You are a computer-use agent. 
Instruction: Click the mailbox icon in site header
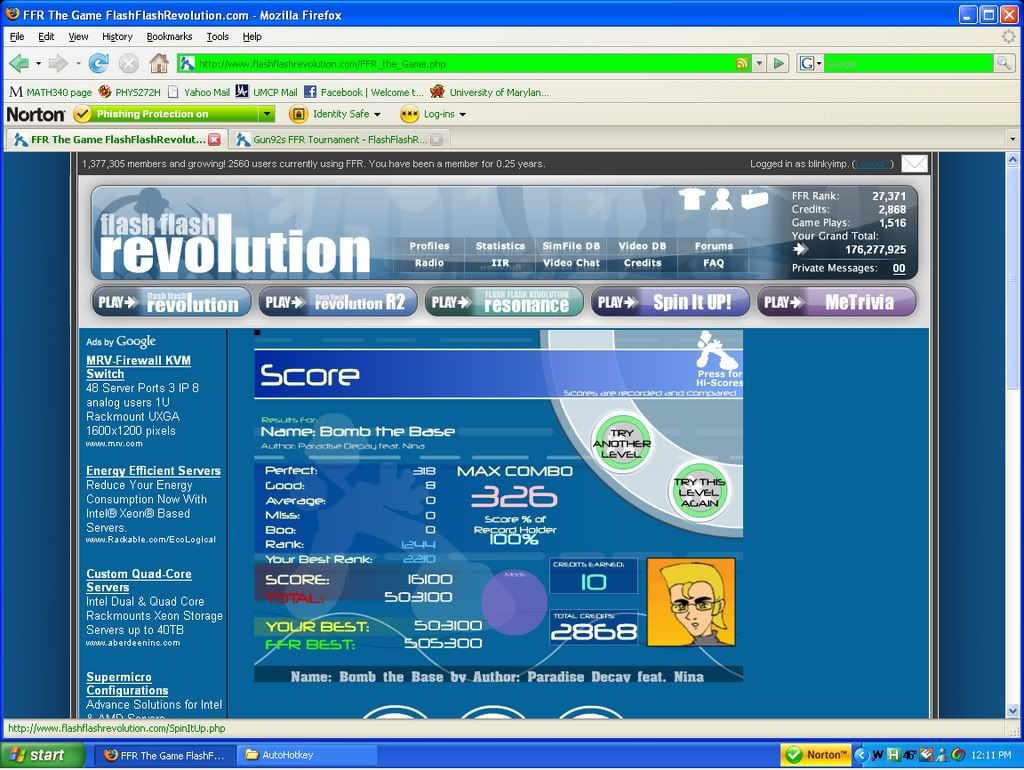[754, 198]
